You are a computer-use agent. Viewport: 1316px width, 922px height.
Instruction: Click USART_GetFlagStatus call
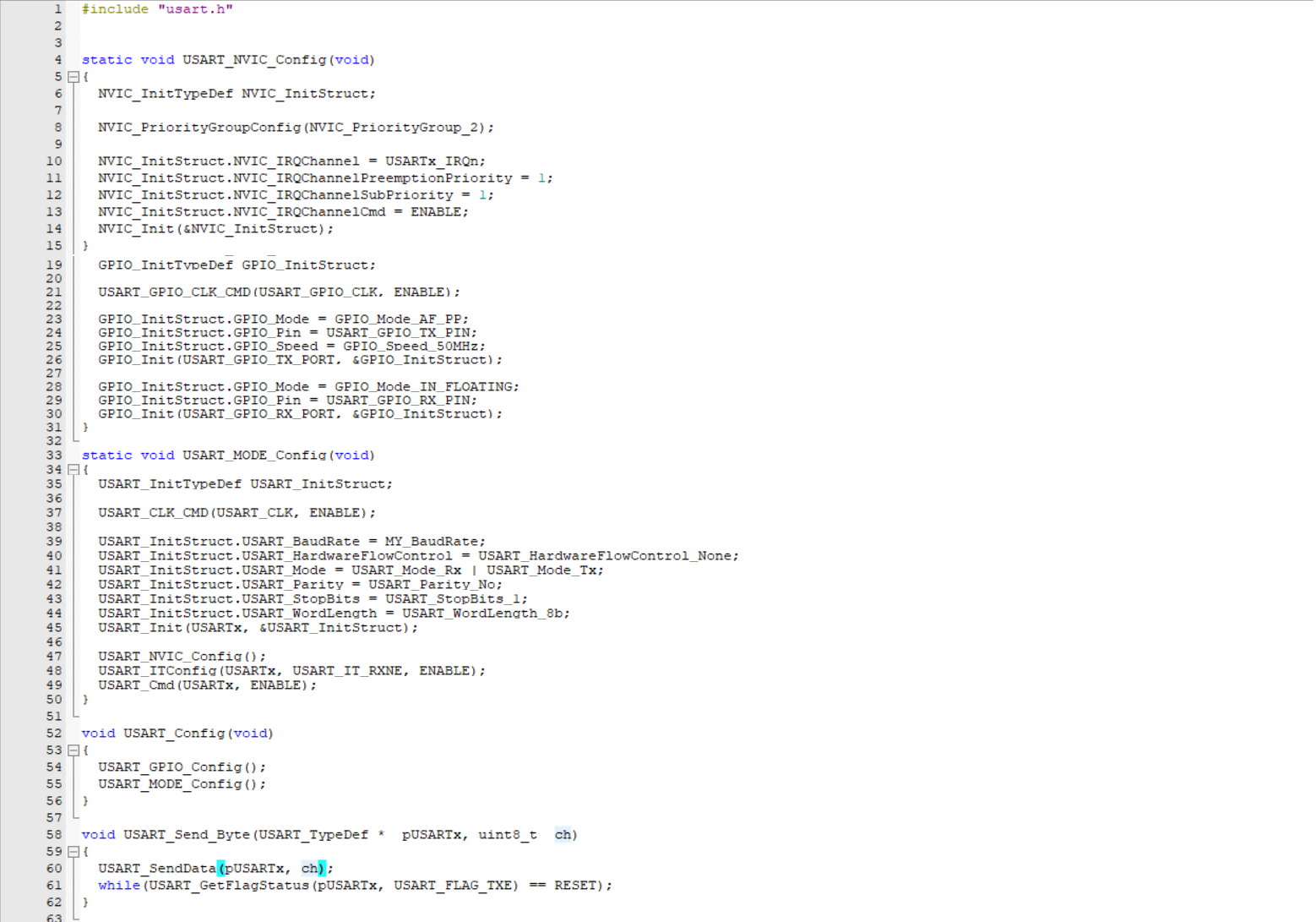(229, 886)
